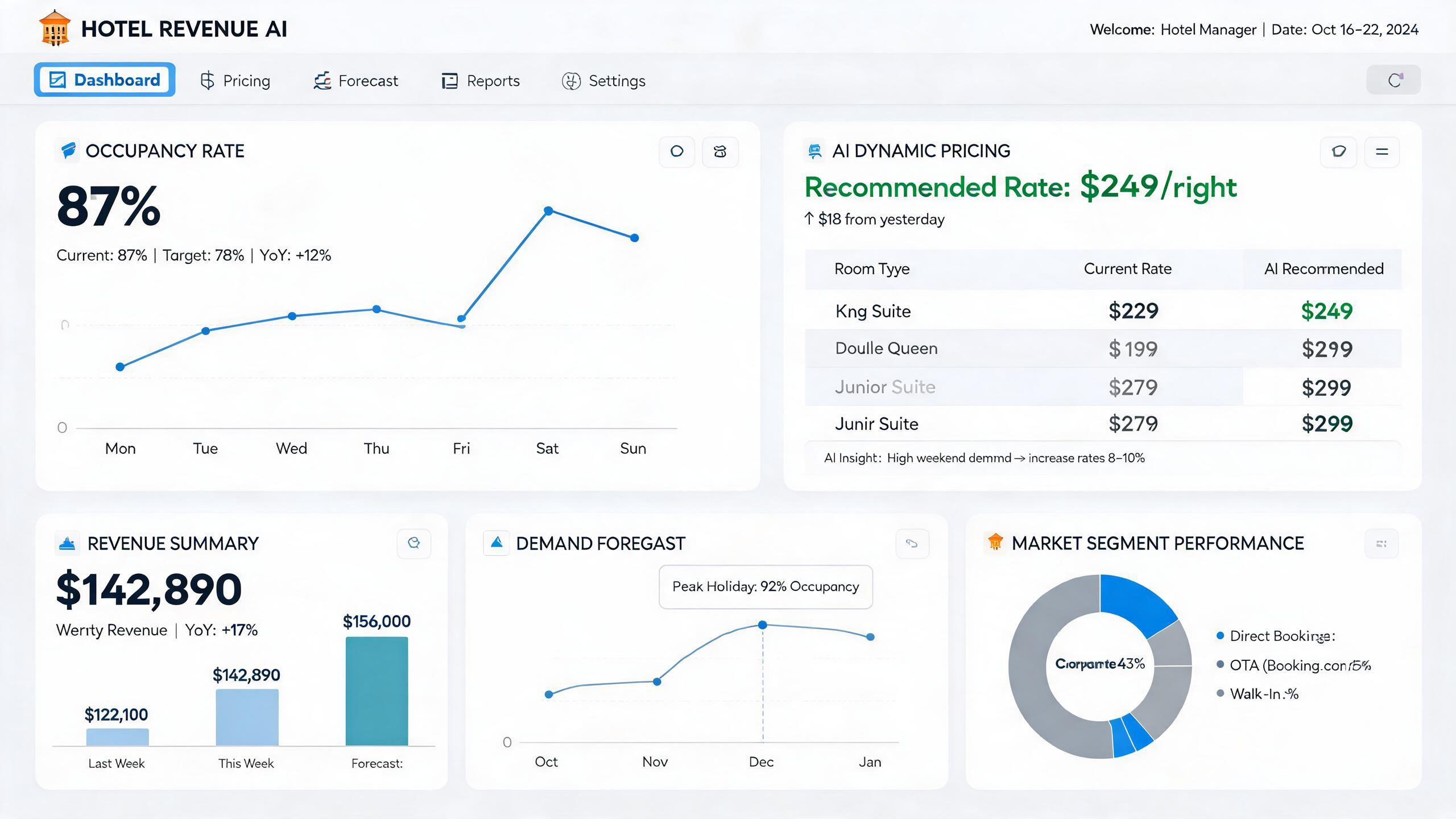The image size is (1456, 819).
Task: Click the AI Dynamic Pricing title icon
Action: (x=814, y=151)
